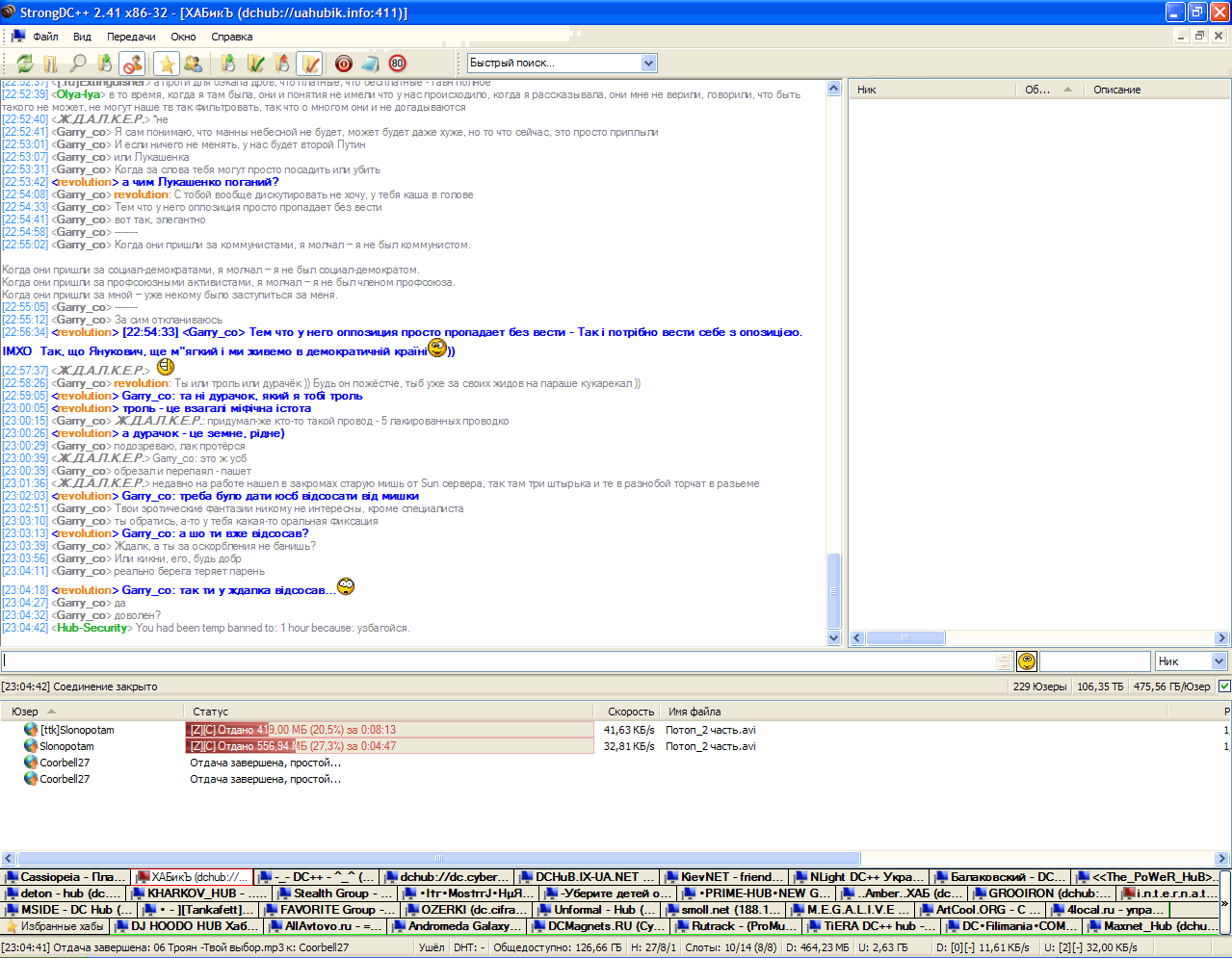Viewport: 1232px width, 958px height.
Task: Click the speed limit 80 icon
Action: pos(398,64)
